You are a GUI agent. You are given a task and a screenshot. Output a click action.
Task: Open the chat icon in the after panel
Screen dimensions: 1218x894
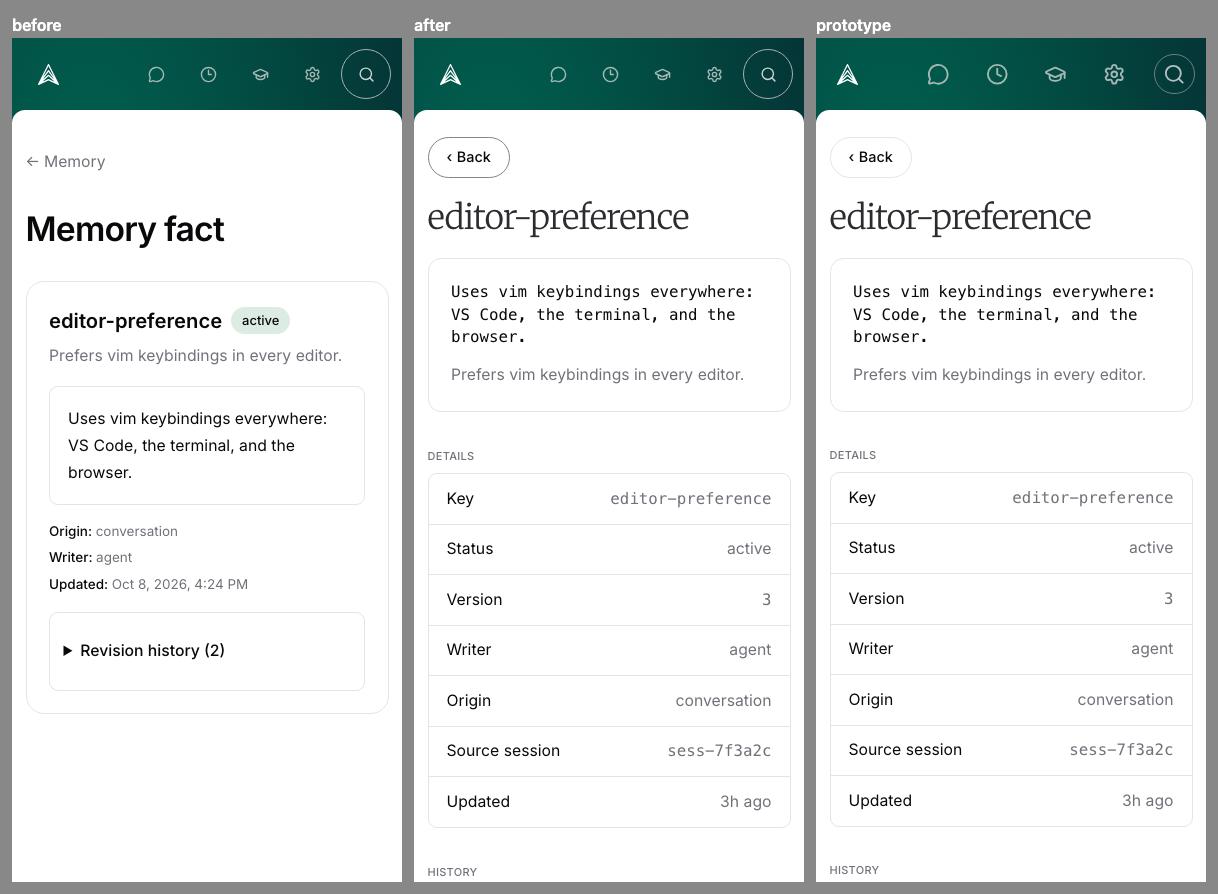558,74
